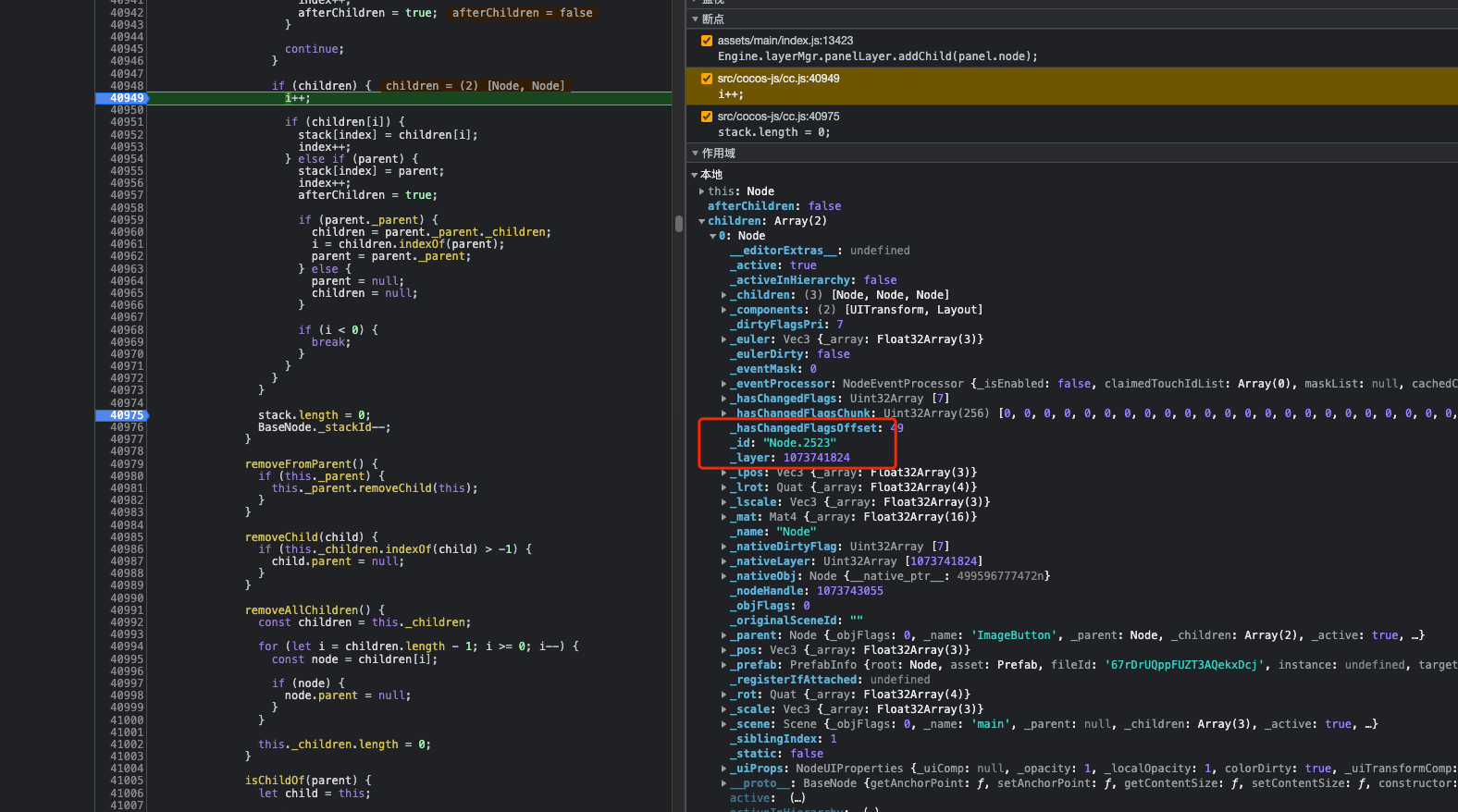Uncheck the cc.js:40949 breakpoint
The height and width of the screenshot is (812, 1458).
(x=707, y=79)
